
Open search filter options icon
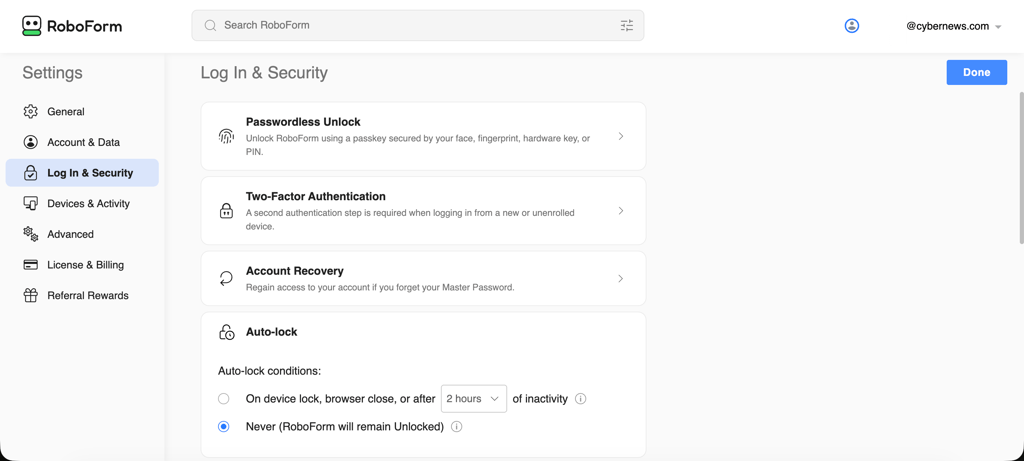pyautogui.click(x=627, y=25)
